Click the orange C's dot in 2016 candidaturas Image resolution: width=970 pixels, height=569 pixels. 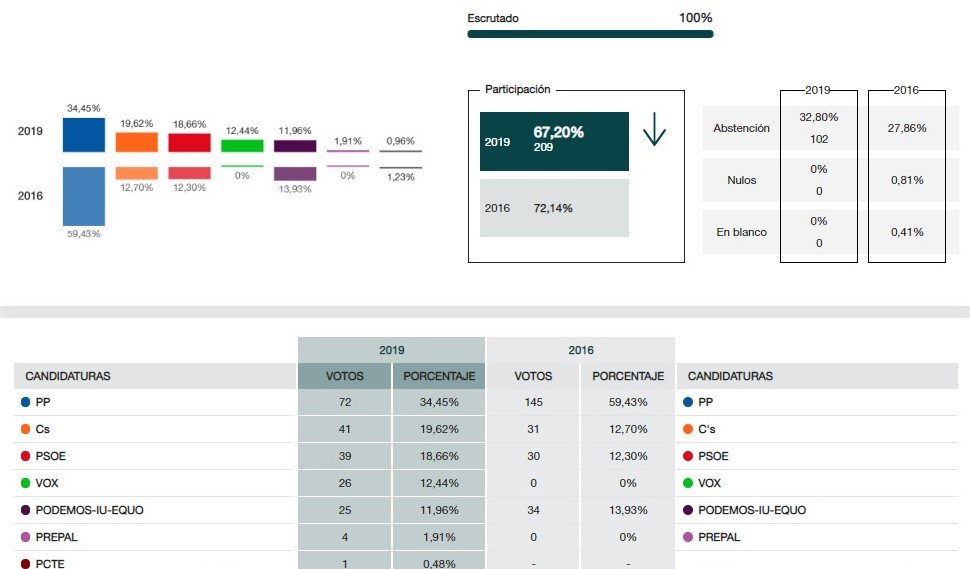(688, 429)
